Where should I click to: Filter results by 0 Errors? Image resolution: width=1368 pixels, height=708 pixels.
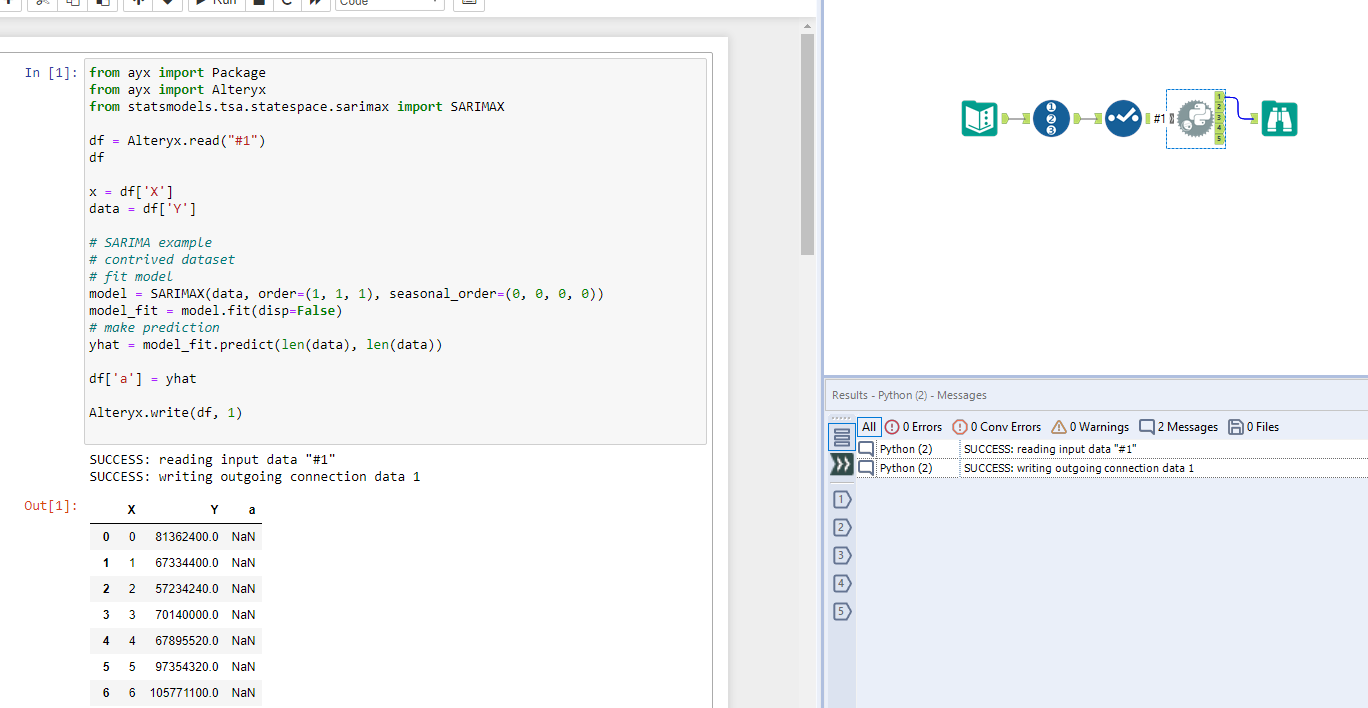[913, 427]
